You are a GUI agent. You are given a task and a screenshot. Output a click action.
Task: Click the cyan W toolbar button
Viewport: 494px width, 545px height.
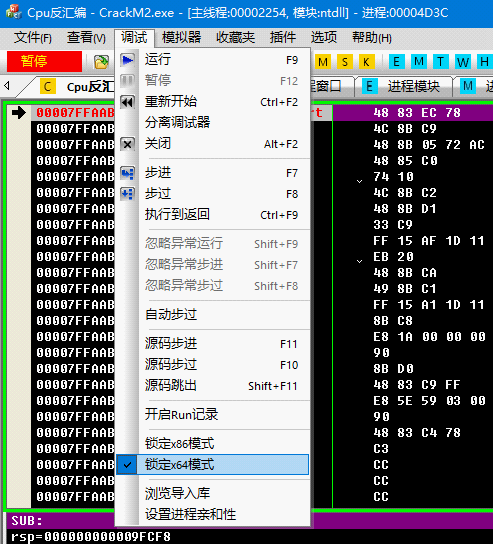(463, 62)
